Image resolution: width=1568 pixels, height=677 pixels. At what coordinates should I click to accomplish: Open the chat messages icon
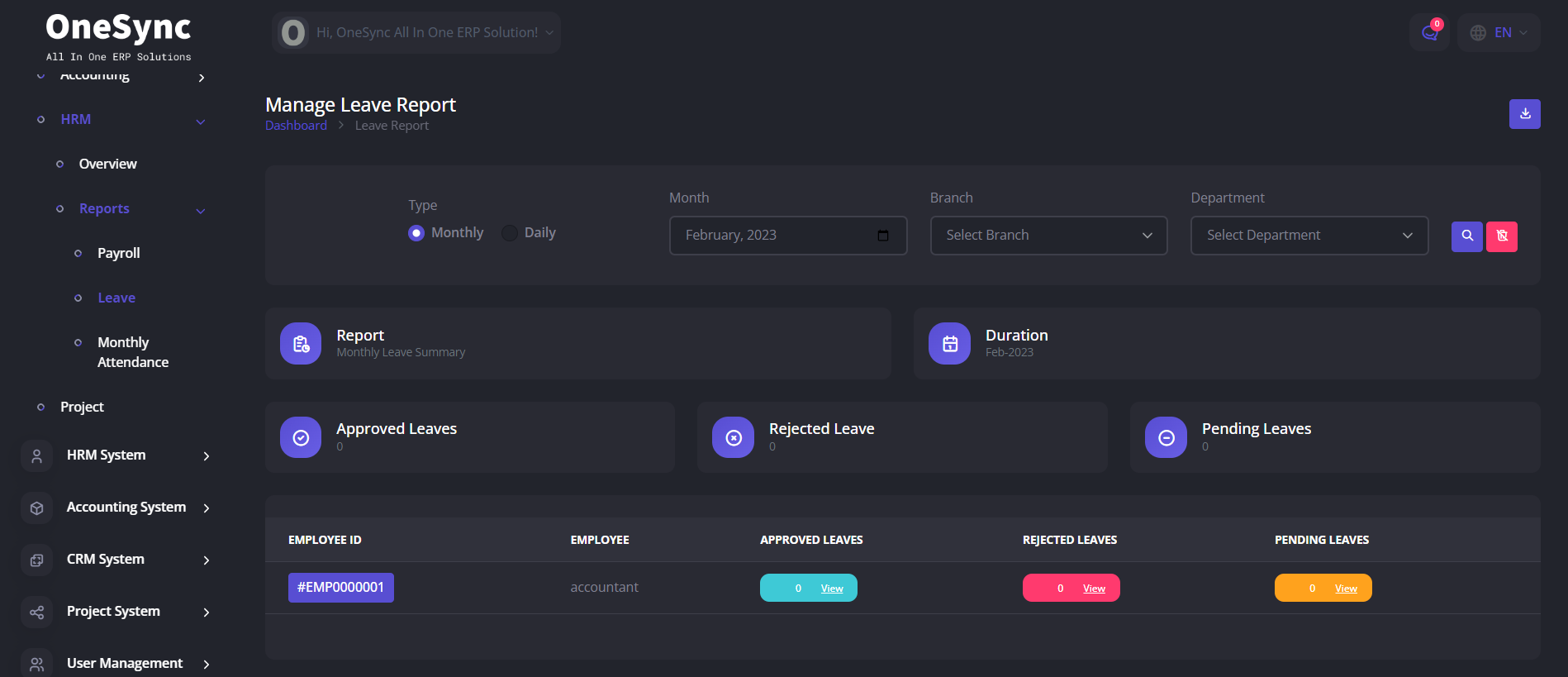click(1429, 33)
